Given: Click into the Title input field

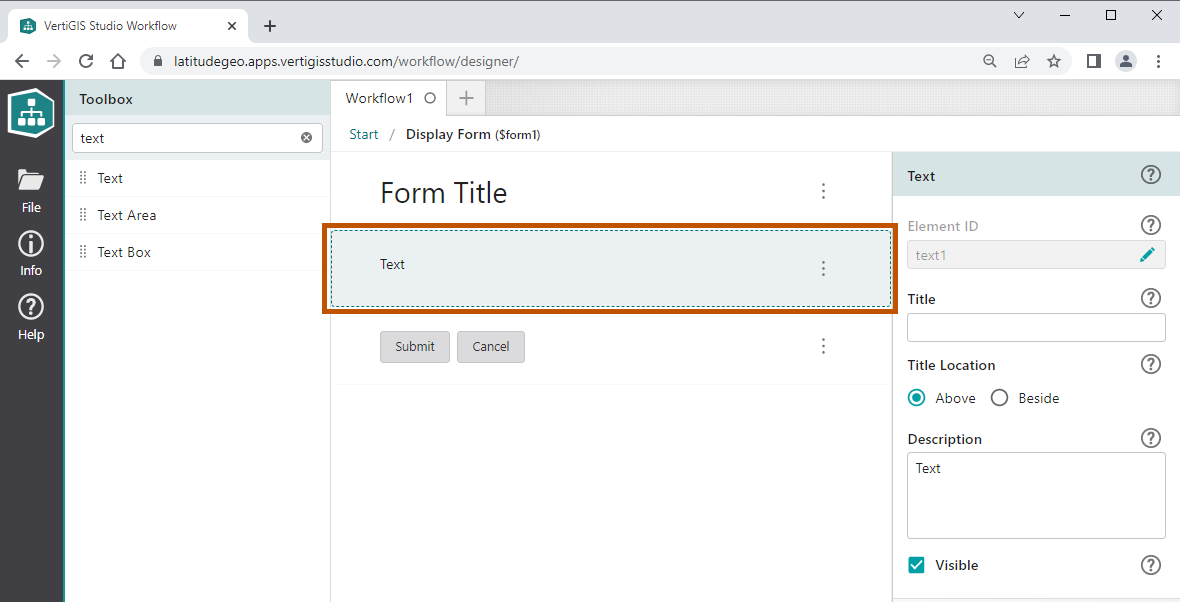Looking at the screenshot, I should (x=1035, y=328).
